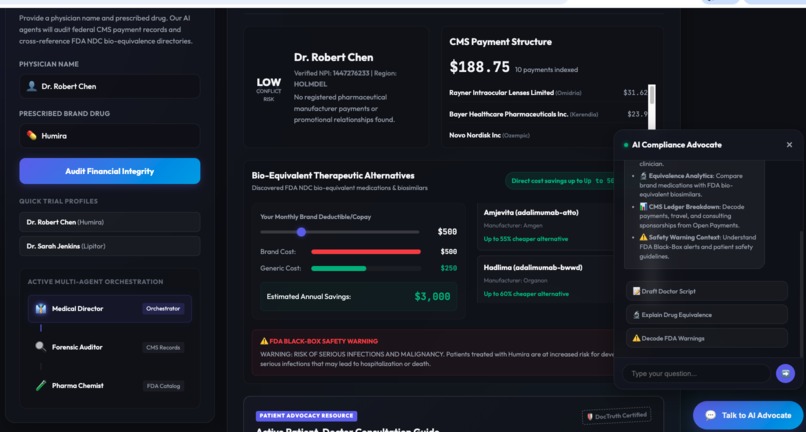The height and width of the screenshot is (432, 806).
Task: Click the DocTruth Certified badge
Action: point(616,416)
